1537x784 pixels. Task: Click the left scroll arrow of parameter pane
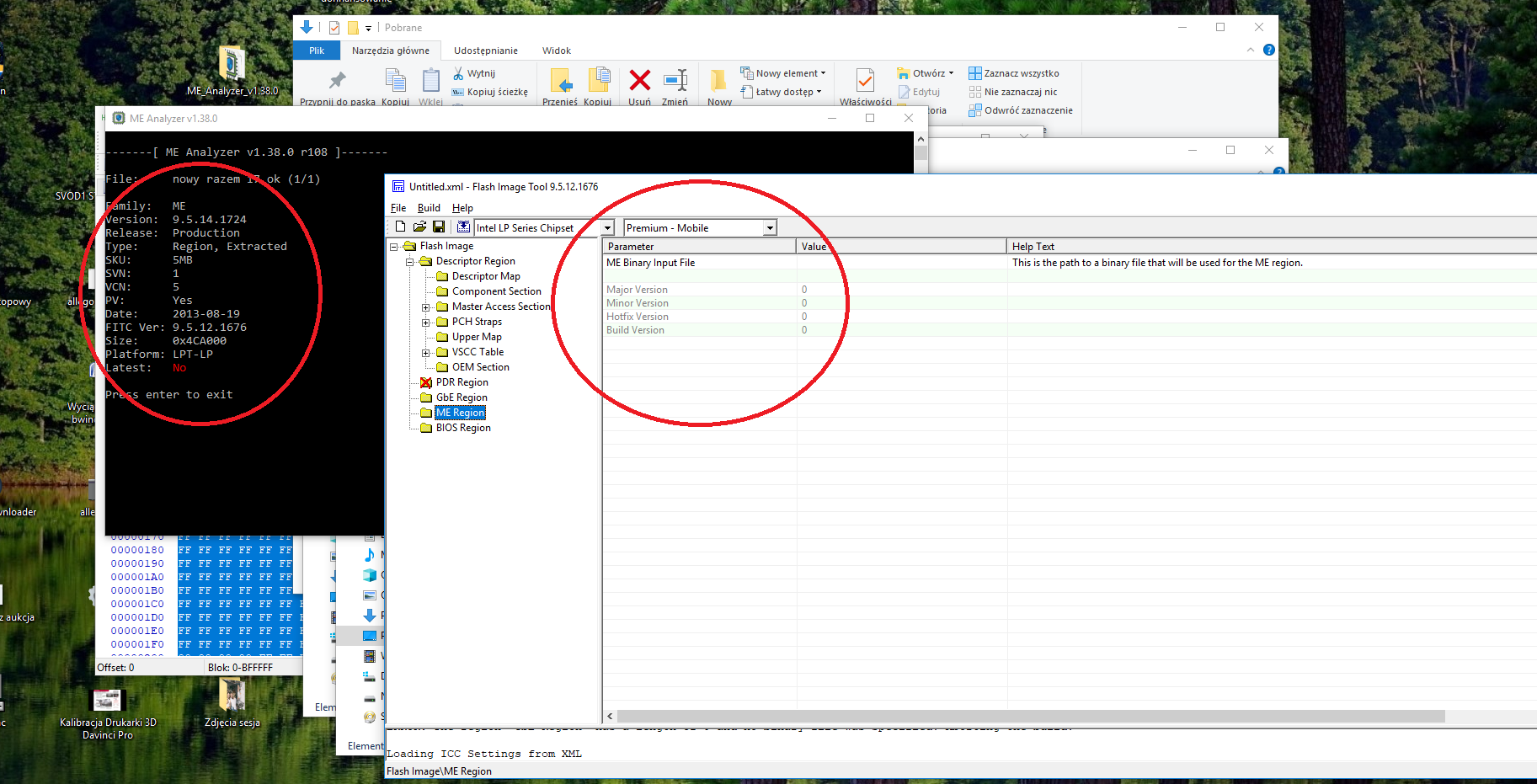click(610, 717)
